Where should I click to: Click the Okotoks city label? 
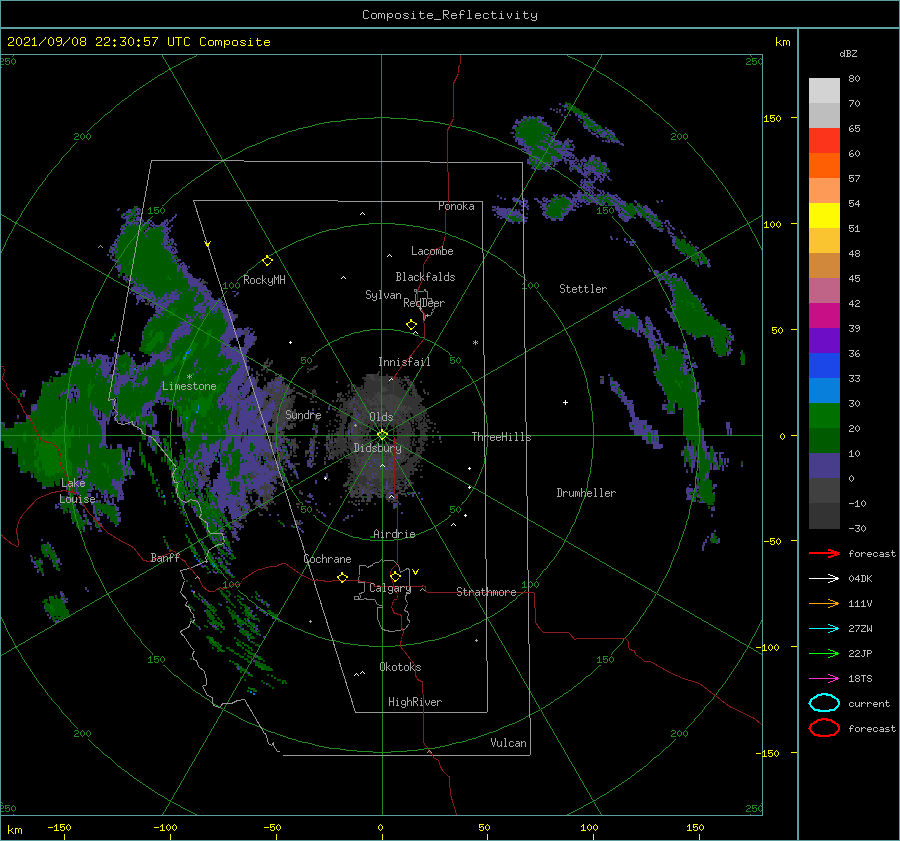tap(400, 667)
